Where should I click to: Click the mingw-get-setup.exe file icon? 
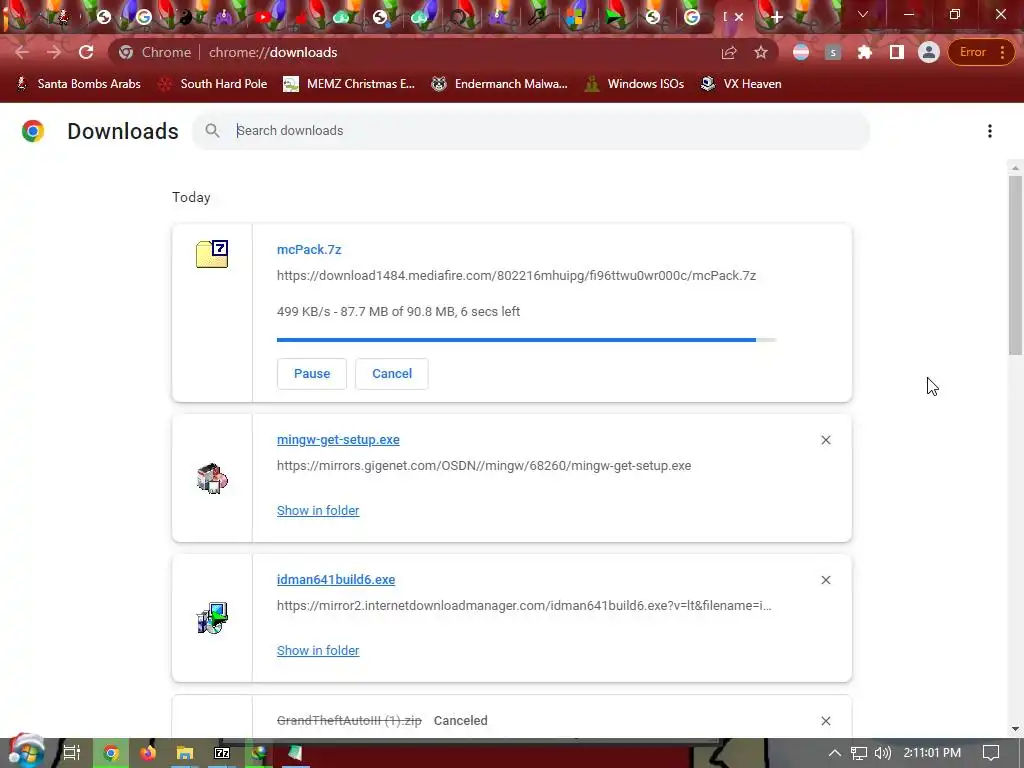212,479
